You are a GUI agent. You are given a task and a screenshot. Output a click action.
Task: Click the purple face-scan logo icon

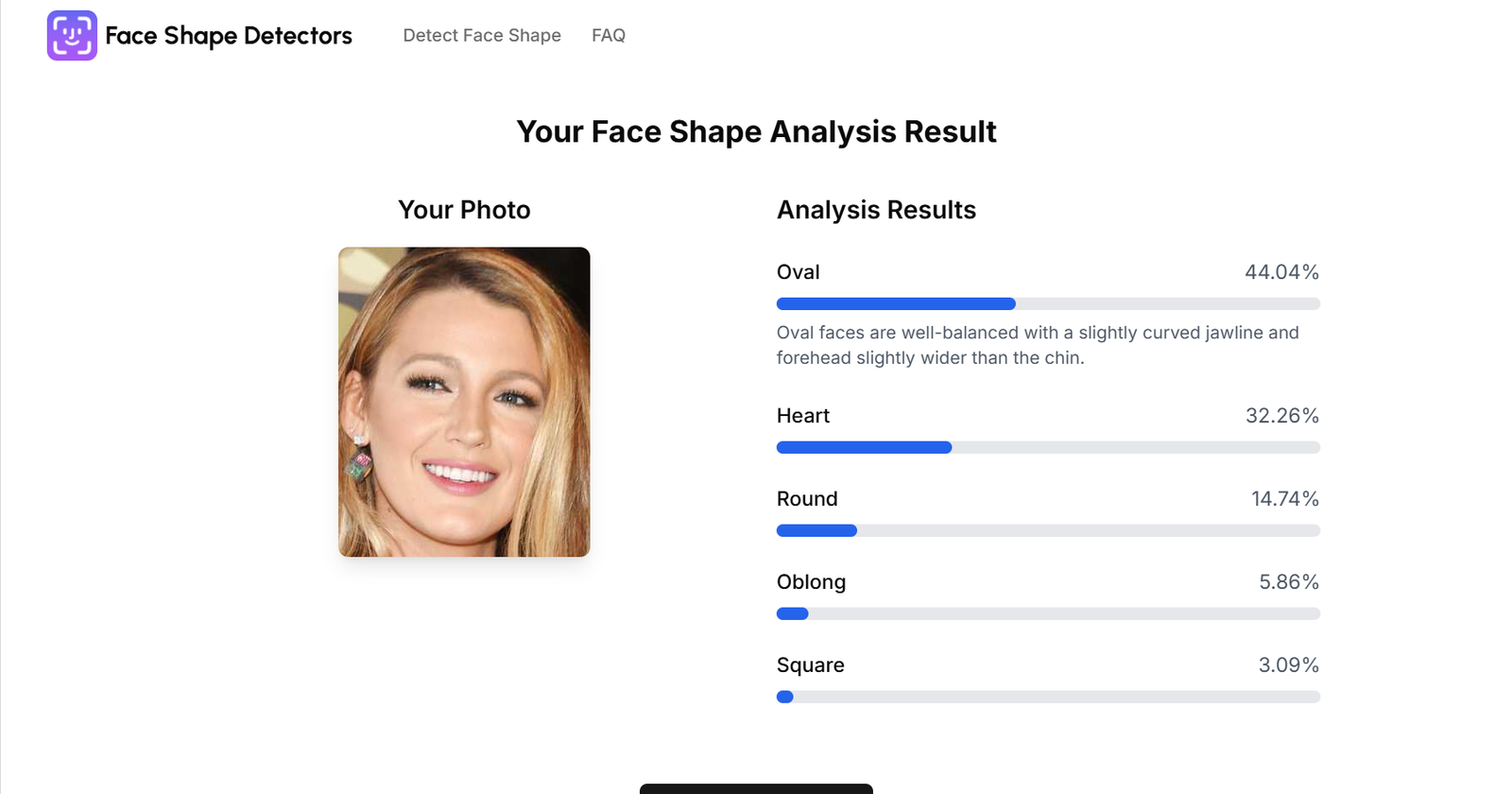[x=72, y=36]
